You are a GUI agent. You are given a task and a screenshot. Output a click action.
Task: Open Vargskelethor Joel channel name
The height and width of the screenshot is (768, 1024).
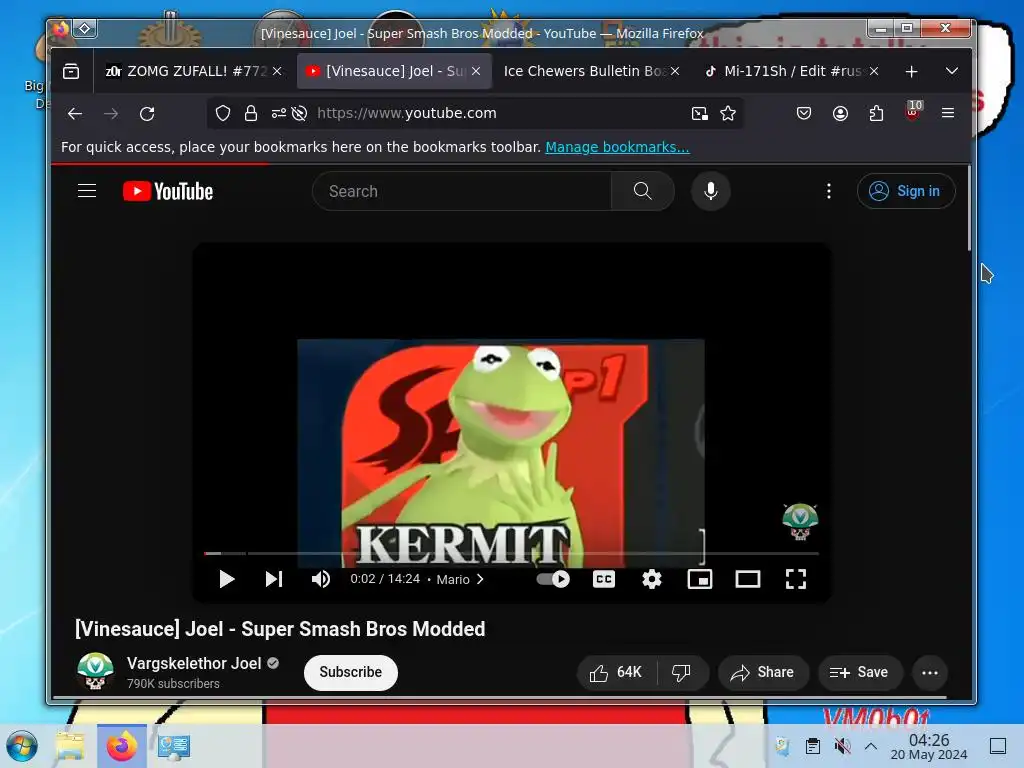click(x=194, y=664)
